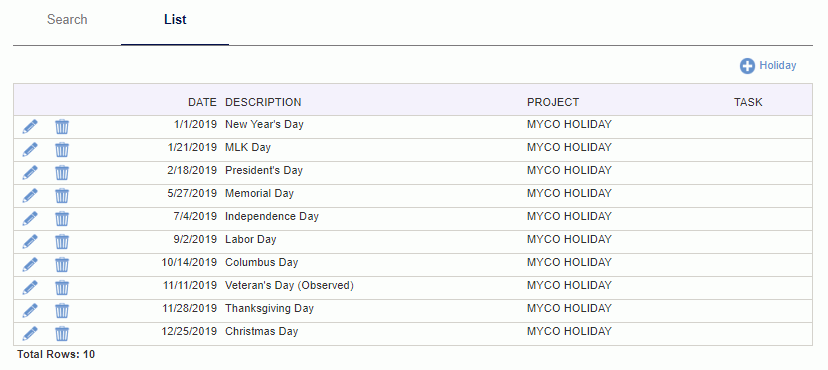Switch to the Search tab

(67, 20)
